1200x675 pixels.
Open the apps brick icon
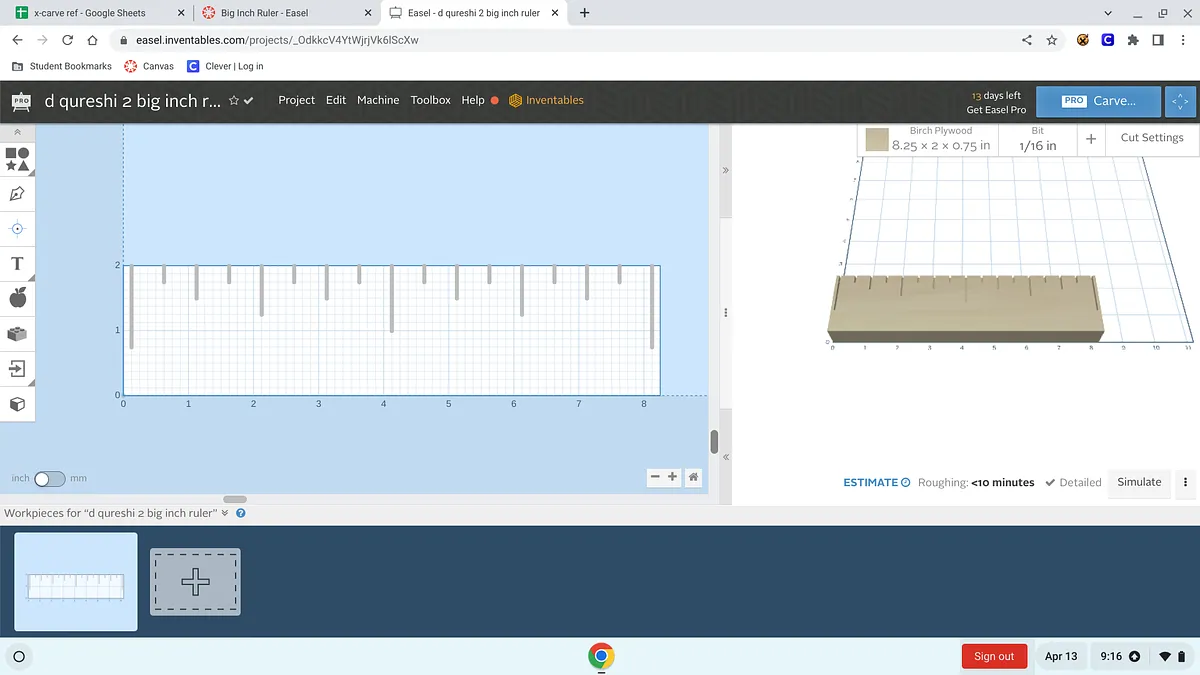click(x=17, y=334)
